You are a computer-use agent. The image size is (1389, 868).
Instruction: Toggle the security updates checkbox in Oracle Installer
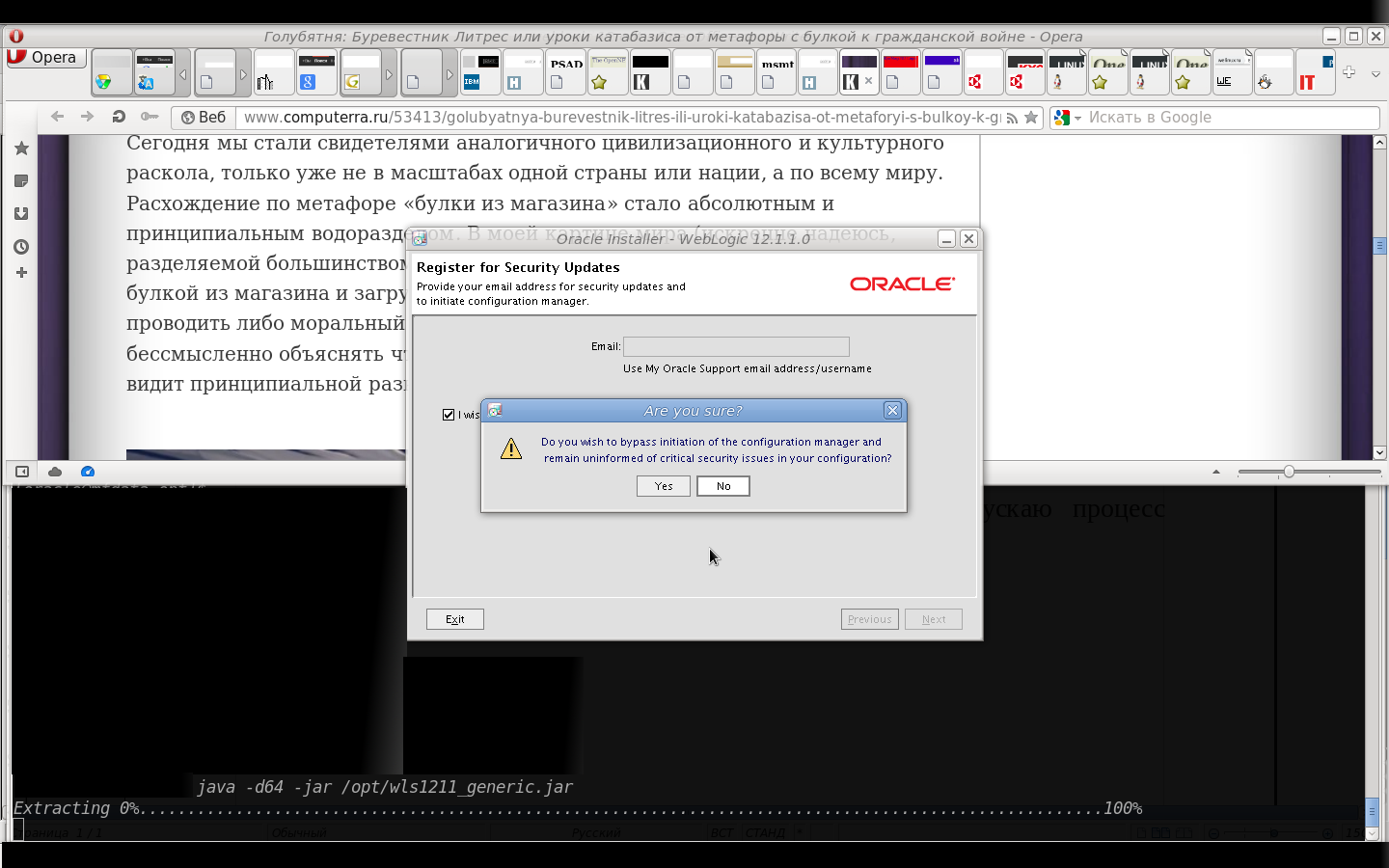click(x=449, y=415)
